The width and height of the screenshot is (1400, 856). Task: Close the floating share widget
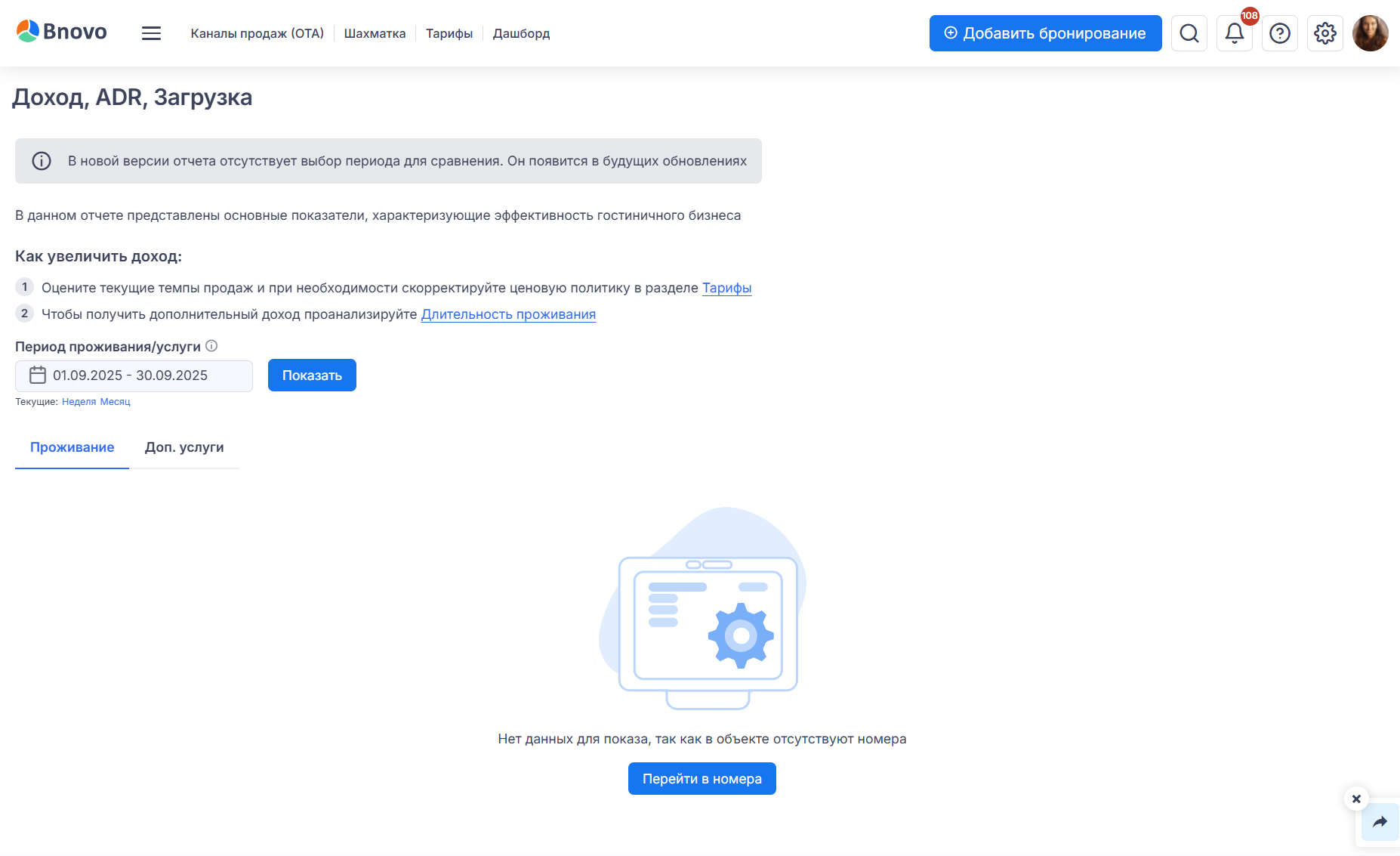[x=1356, y=799]
